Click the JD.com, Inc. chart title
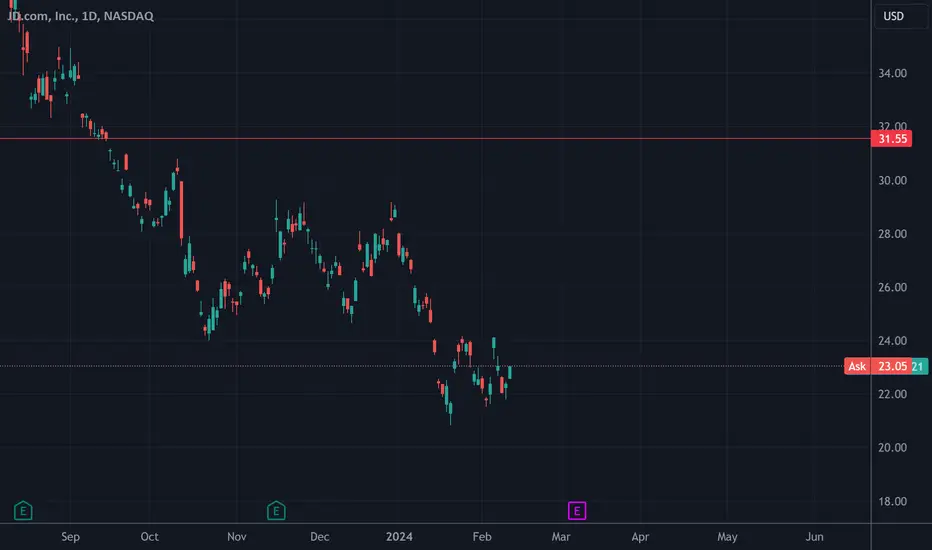The height and width of the screenshot is (550, 932). coord(80,16)
